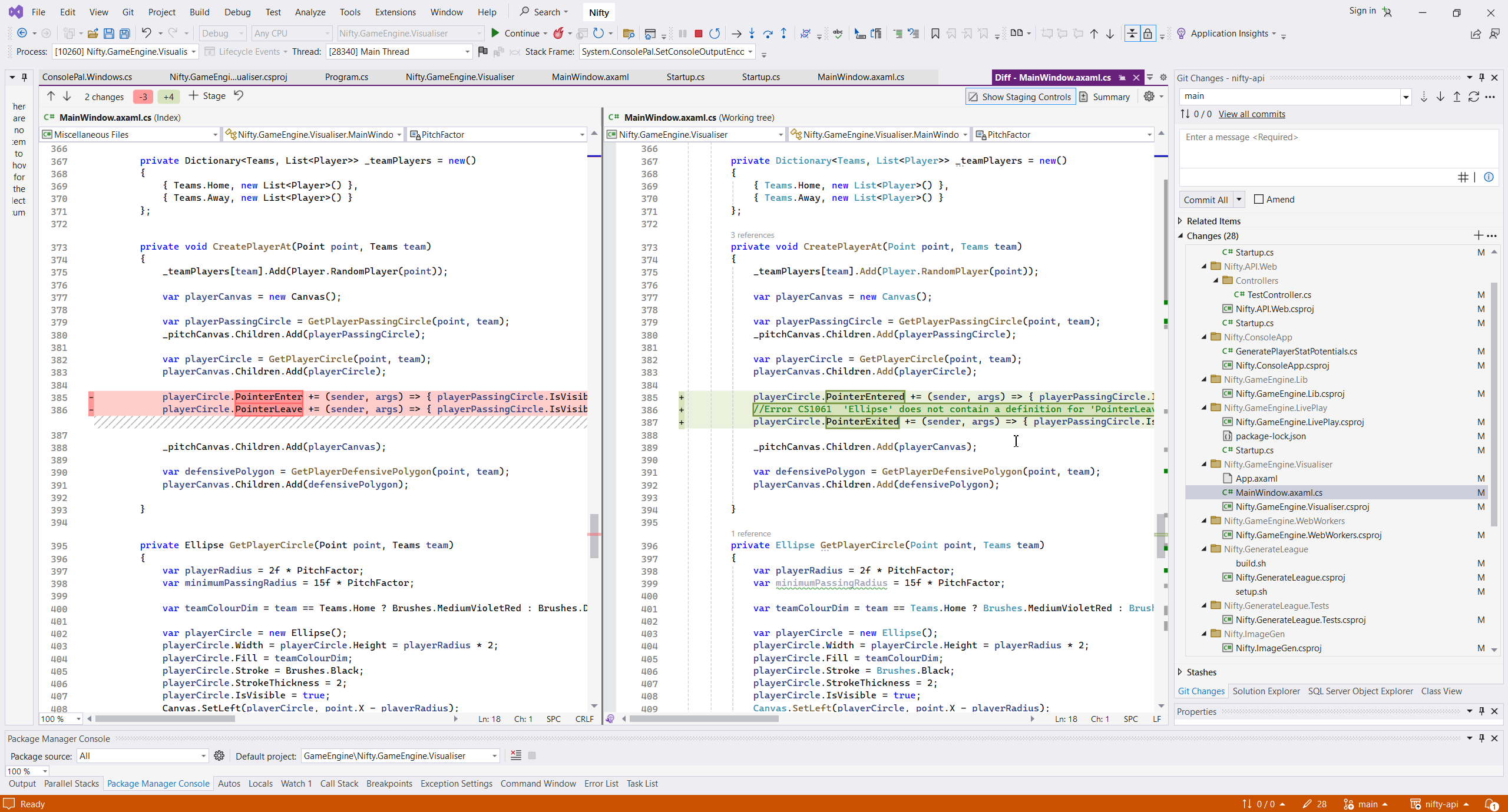Click the Git Changes Sync icon
Screen dimensions: 1508x812
coord(1473,97)
